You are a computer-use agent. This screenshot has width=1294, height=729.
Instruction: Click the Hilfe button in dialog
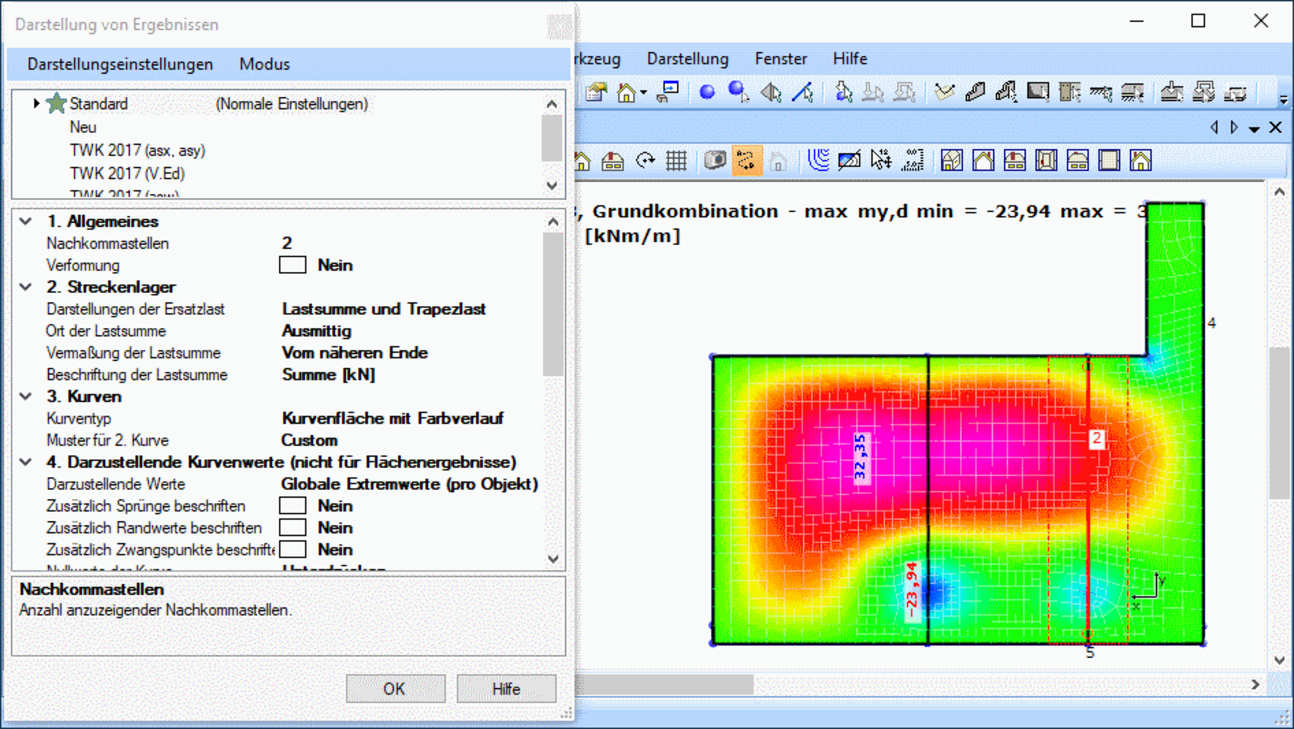tap(506, 689)
